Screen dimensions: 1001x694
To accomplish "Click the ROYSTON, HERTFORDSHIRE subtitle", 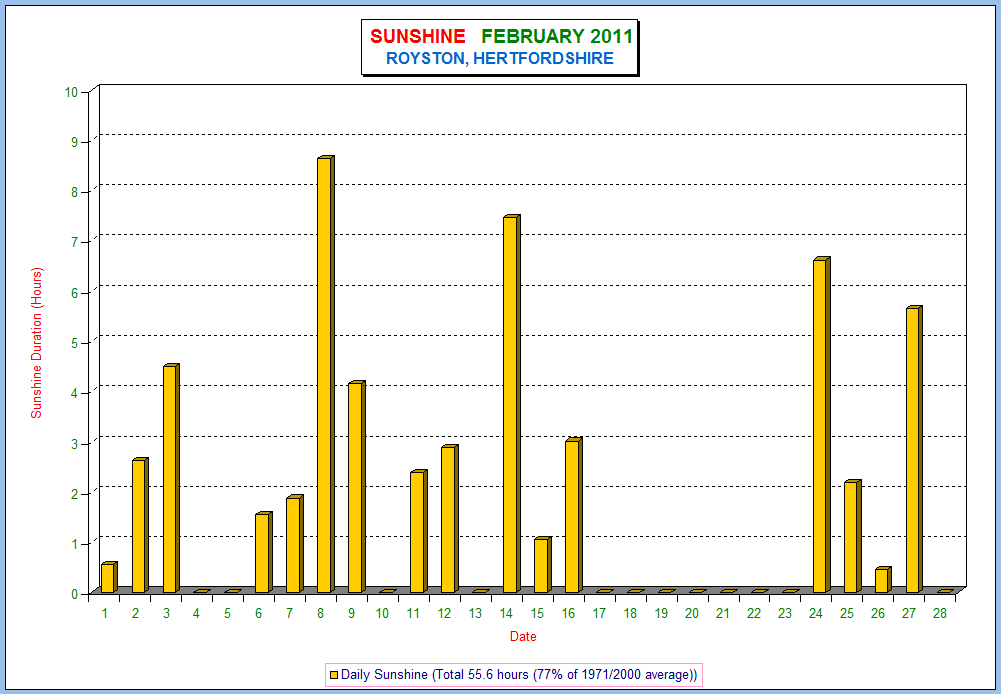I will pos(500,59).
